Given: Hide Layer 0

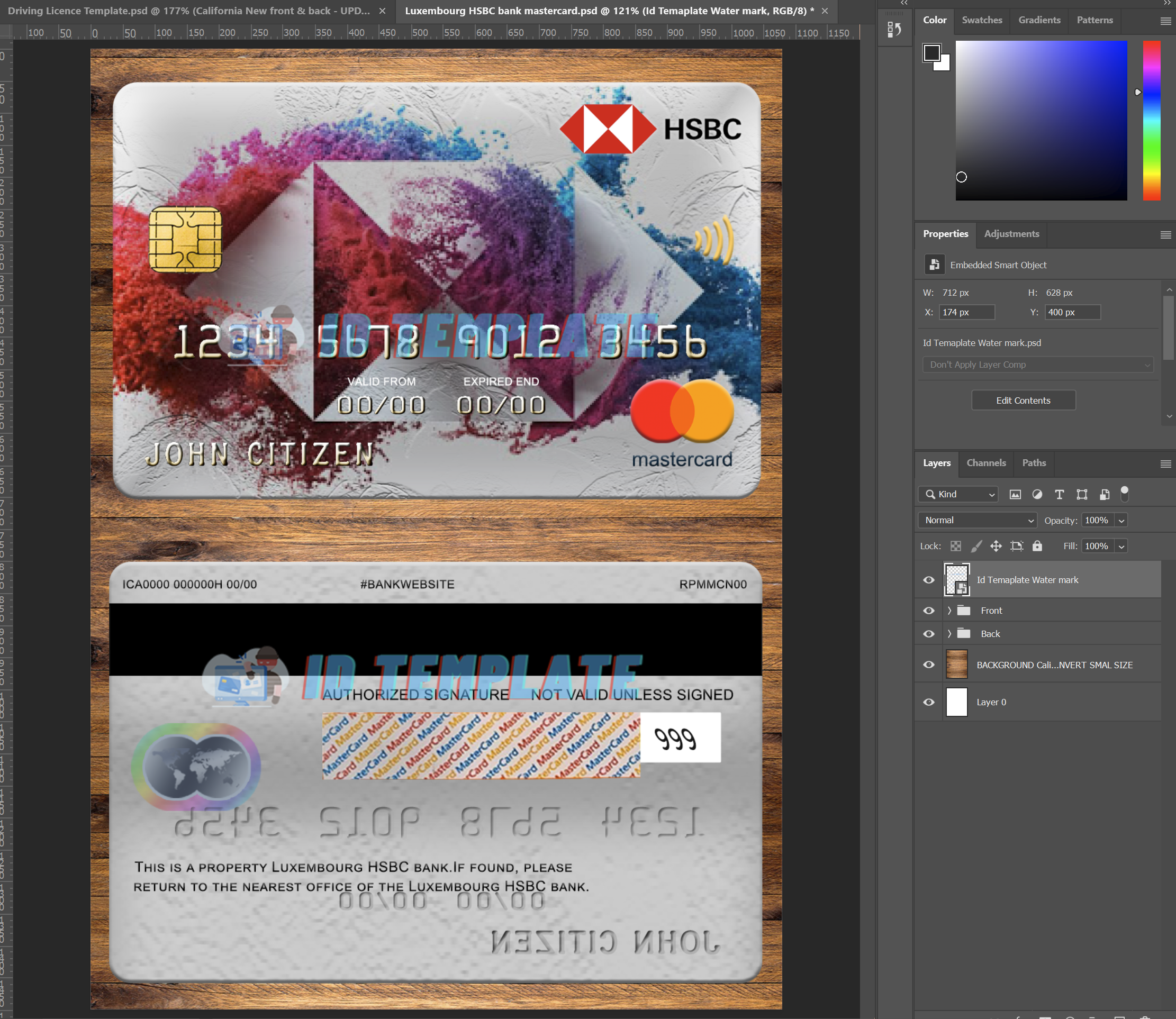Looking at the screenshot, I should click(x=928, y=702).
